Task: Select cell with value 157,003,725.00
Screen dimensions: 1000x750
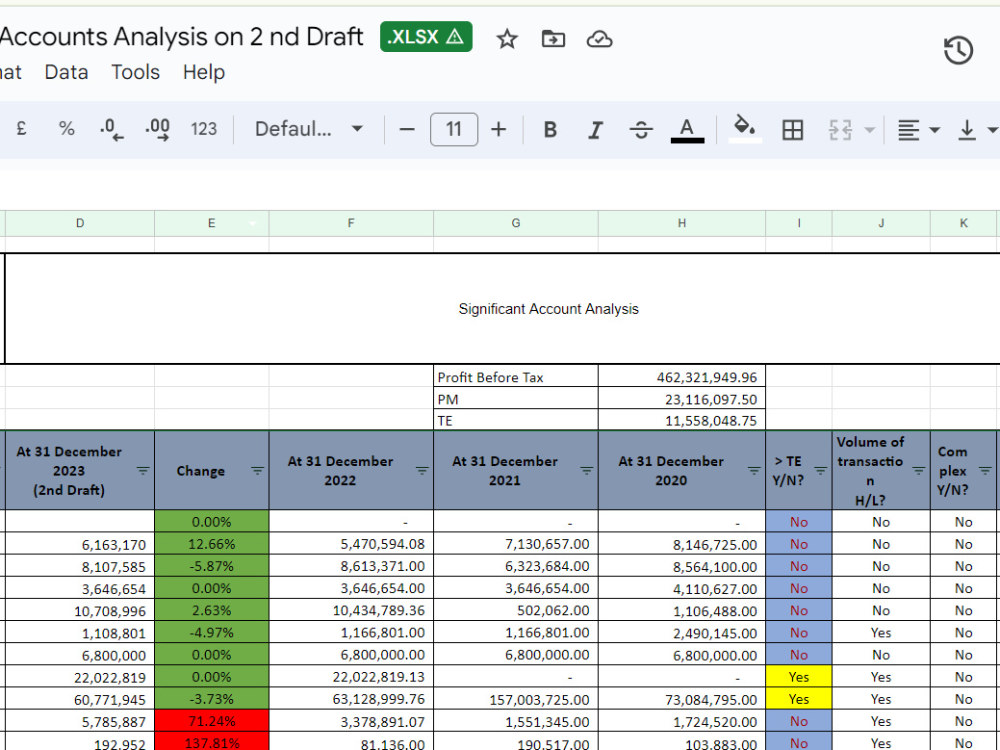Action: (x=515, y=699)
